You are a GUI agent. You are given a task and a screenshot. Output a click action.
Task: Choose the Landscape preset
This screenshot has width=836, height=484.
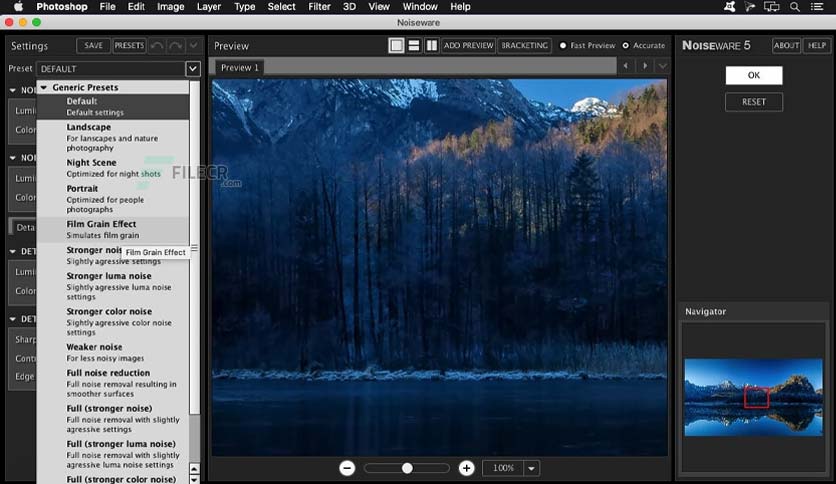click(x=113, y=137)
